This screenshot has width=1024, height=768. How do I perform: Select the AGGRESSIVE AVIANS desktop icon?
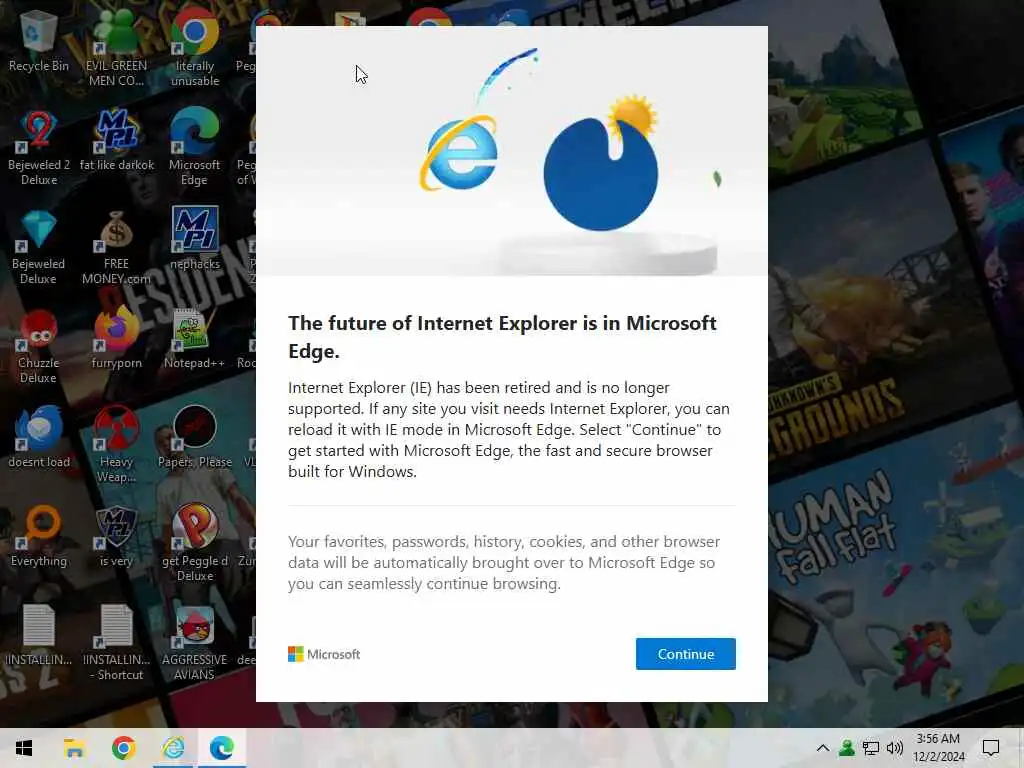point(195,643)
